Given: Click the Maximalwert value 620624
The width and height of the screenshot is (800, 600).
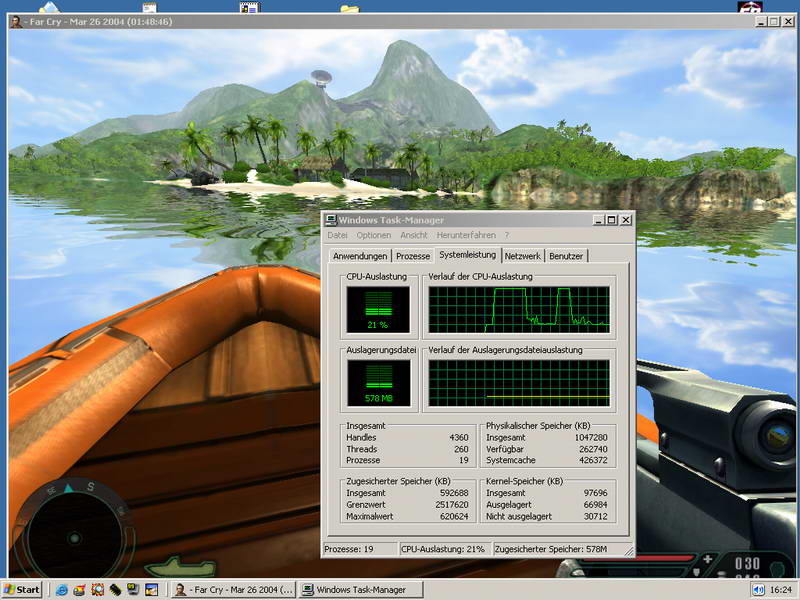Looking at the screenshot, I should (454, 516).
